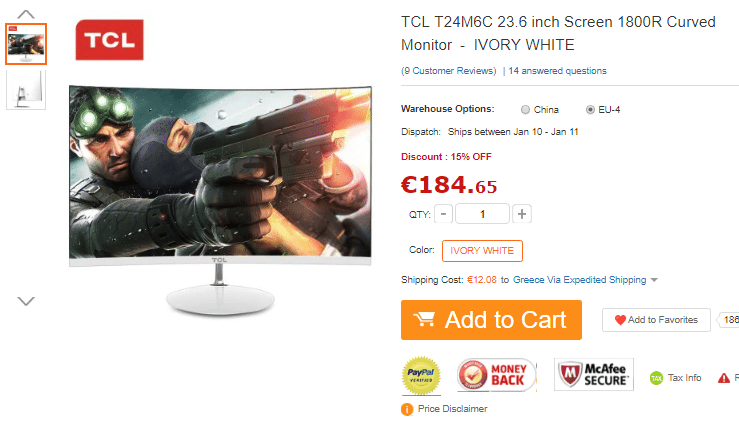The image size is (739, 422).
Task: Open the green Tax Info icon
Action: [x=656, y=378]
